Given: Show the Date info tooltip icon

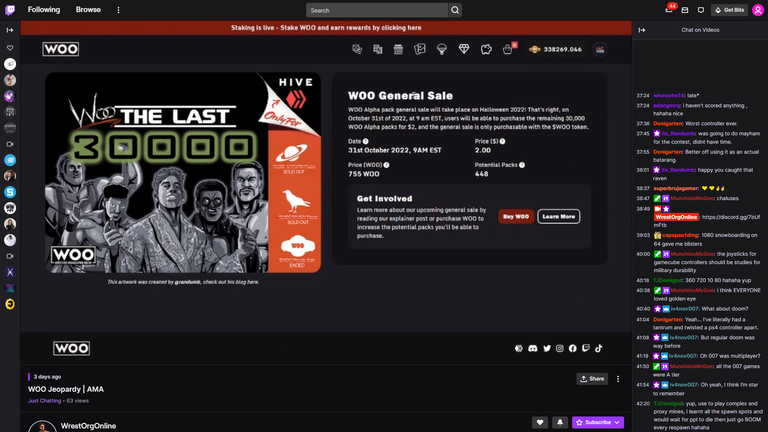Looking at the screenshot, I should [x=366, y=141].
